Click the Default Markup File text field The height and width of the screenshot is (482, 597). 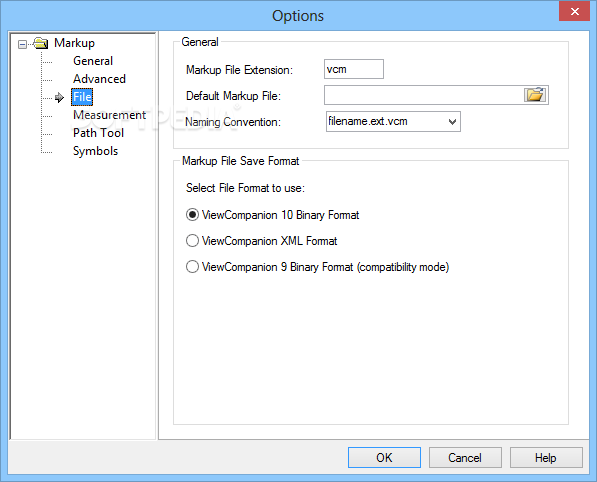[x=424, y=95]
